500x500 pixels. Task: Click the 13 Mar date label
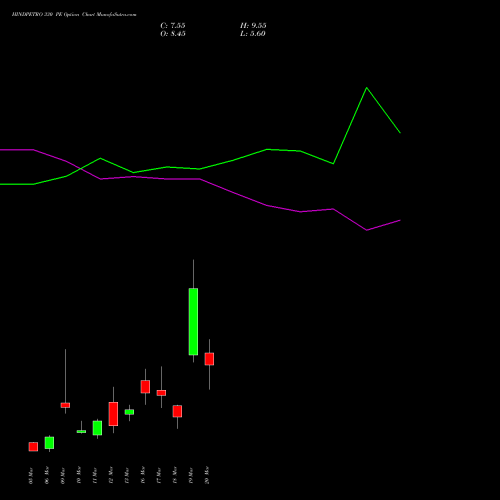[127, 476]
